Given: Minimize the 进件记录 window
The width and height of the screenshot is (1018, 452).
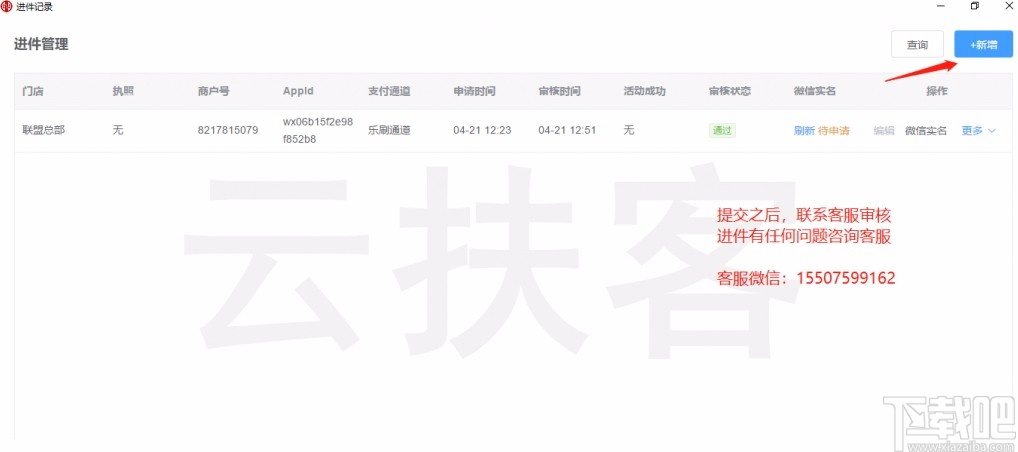Looking at the screenshot, I should tap(941, 6).
